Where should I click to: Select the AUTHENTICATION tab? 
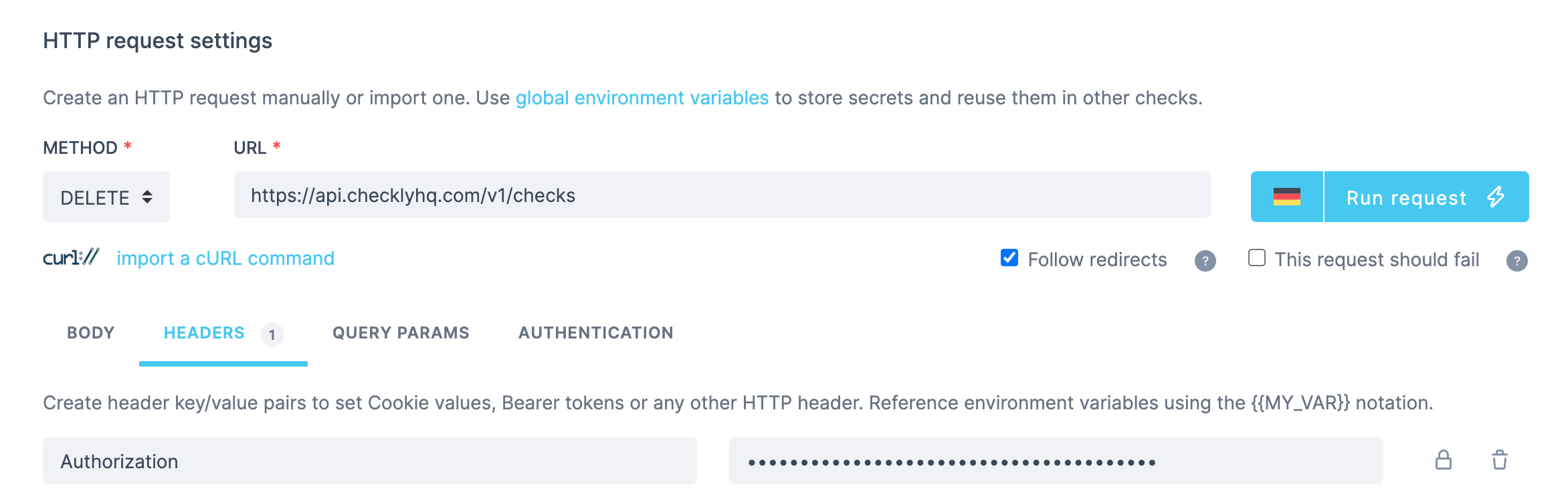click(595, 332)
